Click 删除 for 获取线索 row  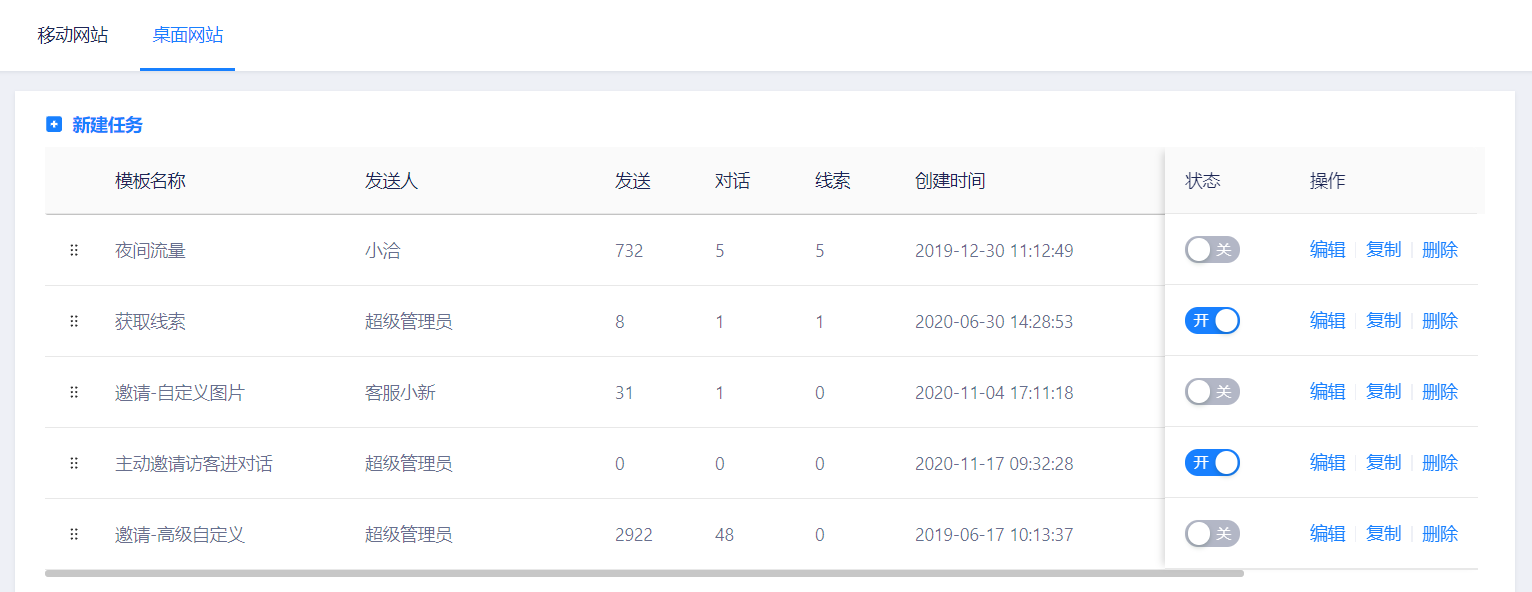[x=1440, y=321]
